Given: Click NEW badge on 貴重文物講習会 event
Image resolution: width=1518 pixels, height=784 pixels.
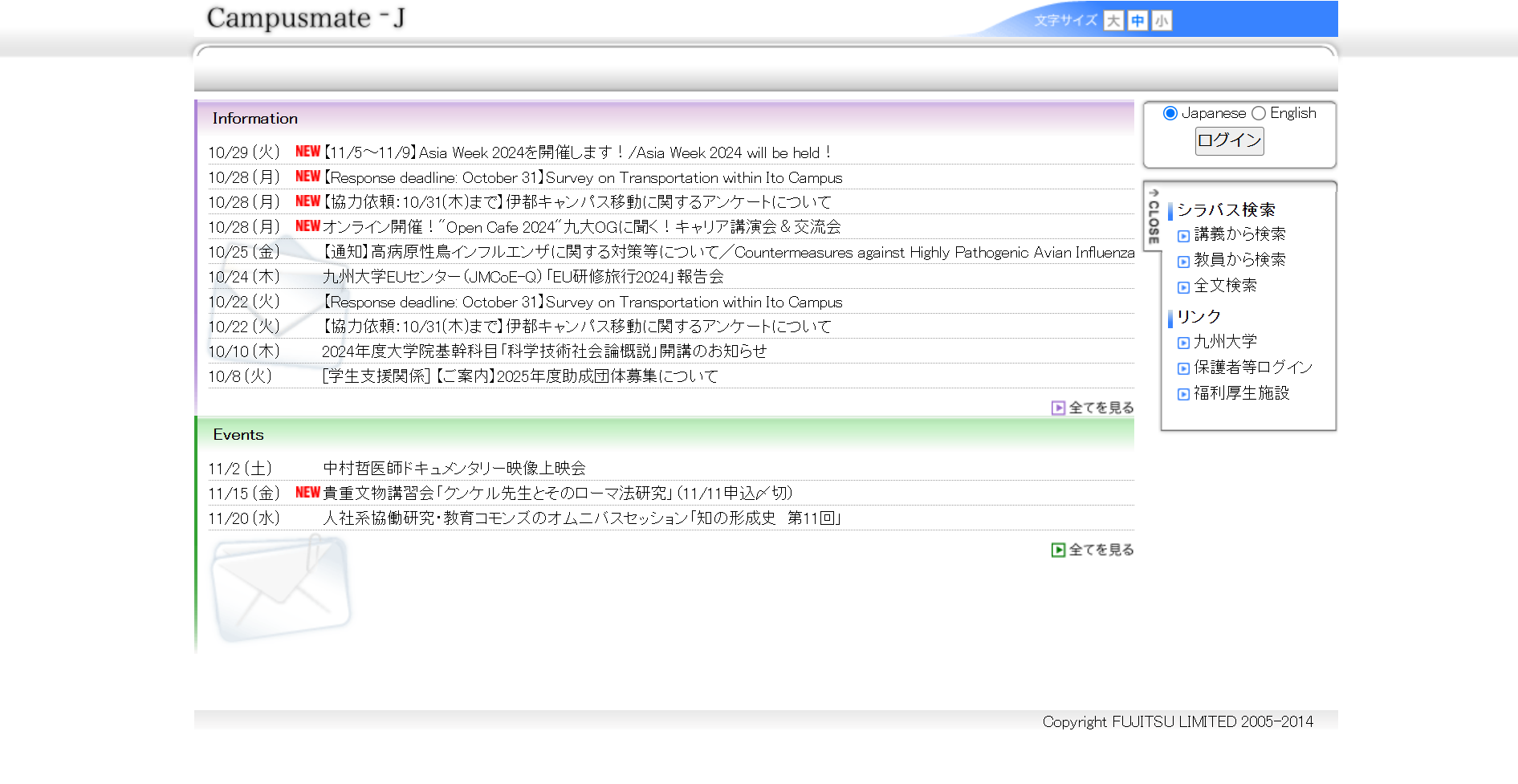Looking at the screenshot, I should point(307,493).
